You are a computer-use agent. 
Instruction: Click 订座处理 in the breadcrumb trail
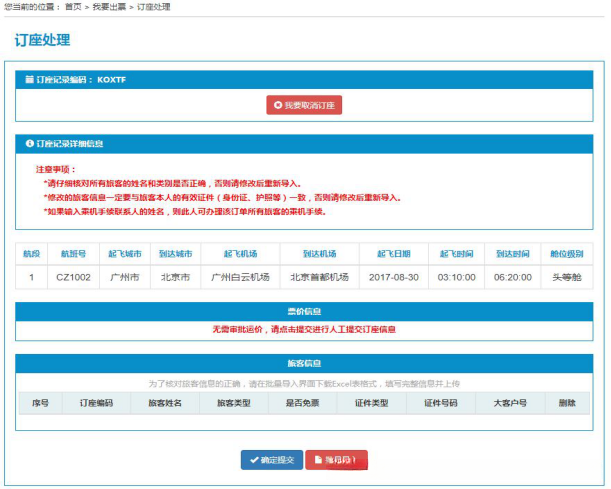click(154, 7)
